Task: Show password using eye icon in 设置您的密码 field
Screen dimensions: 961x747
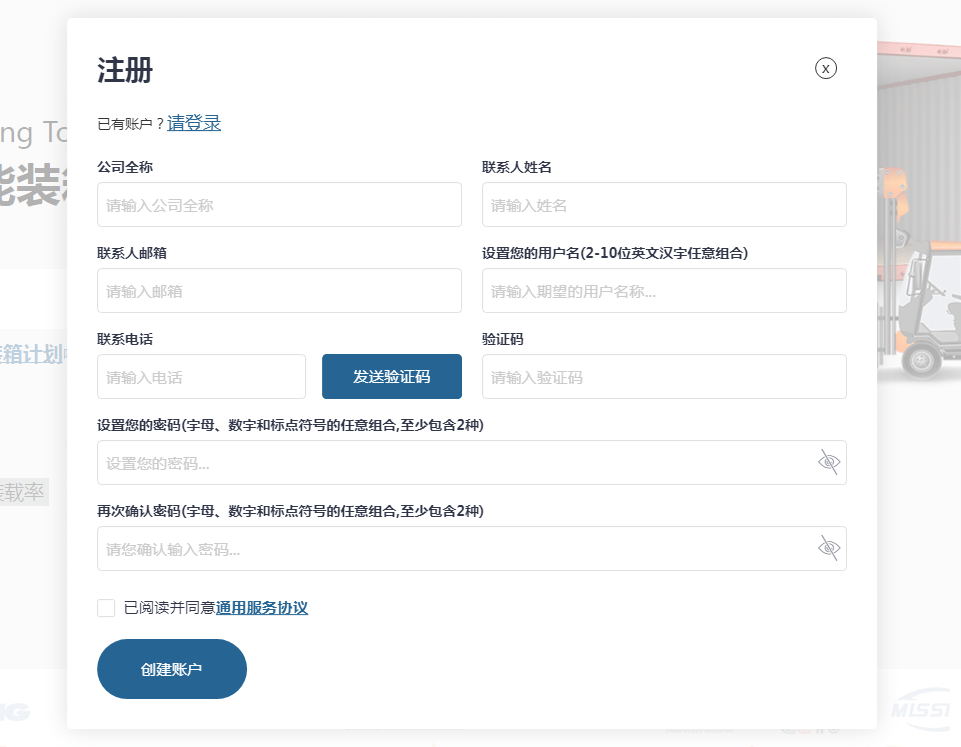Action: 828,462
